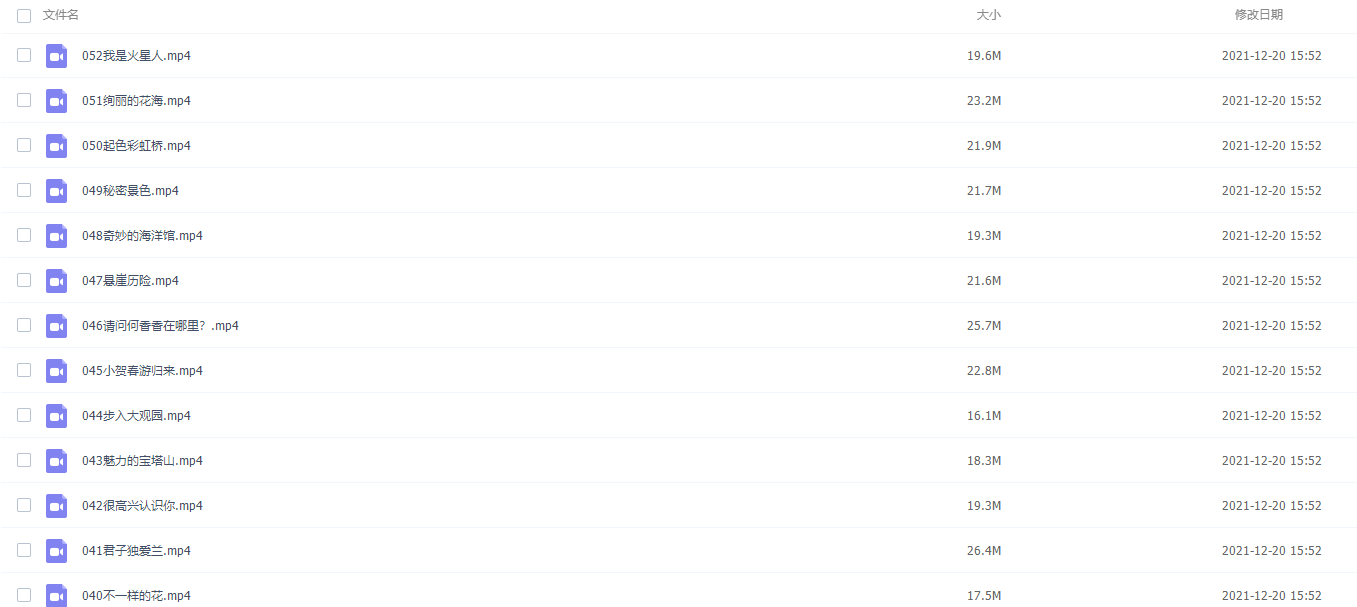This screenshot has height=607, width=1357.
Task: Sort the list by 大小 column
Action: (988, 15)
